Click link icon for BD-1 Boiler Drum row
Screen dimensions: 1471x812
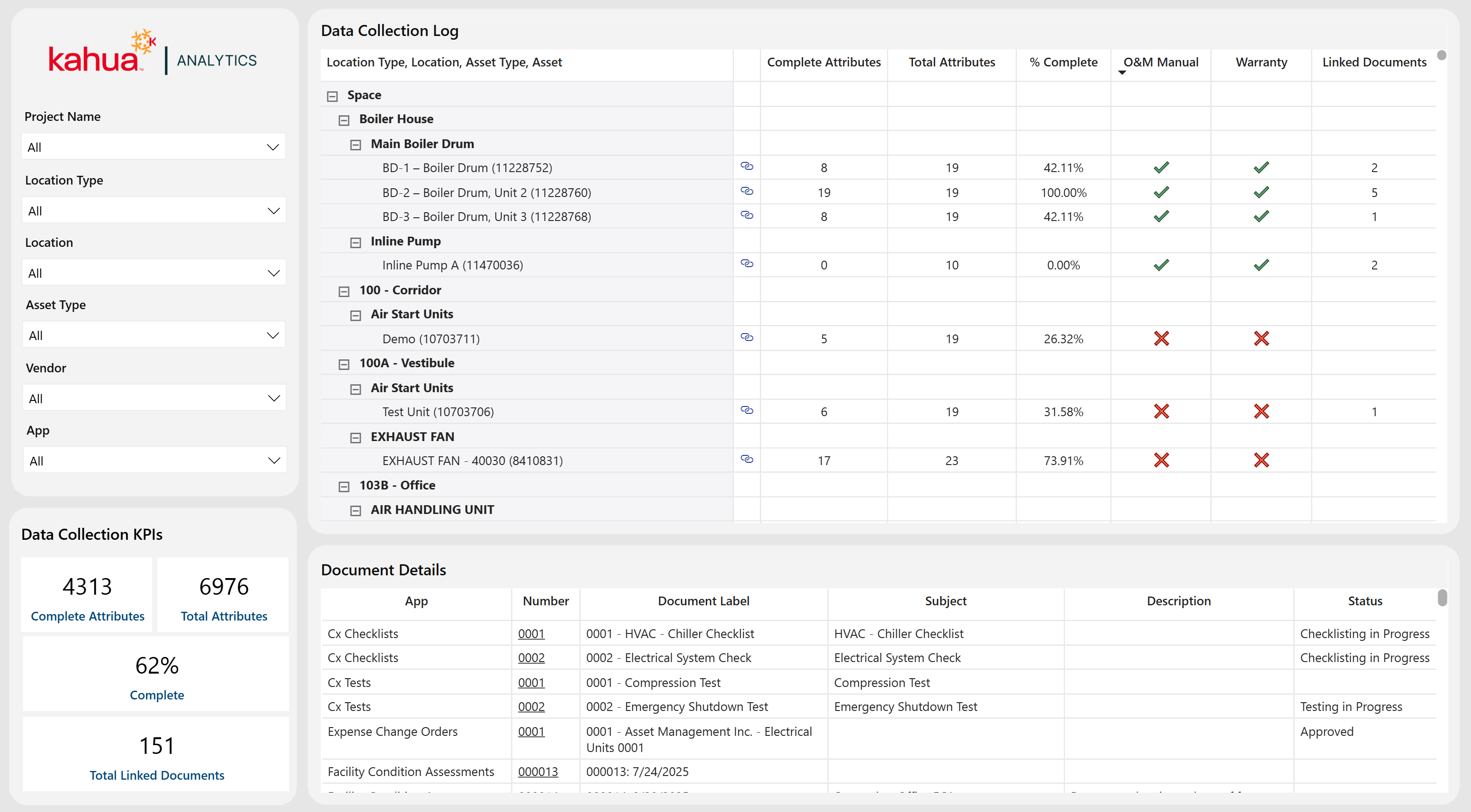tap(746, 166)
